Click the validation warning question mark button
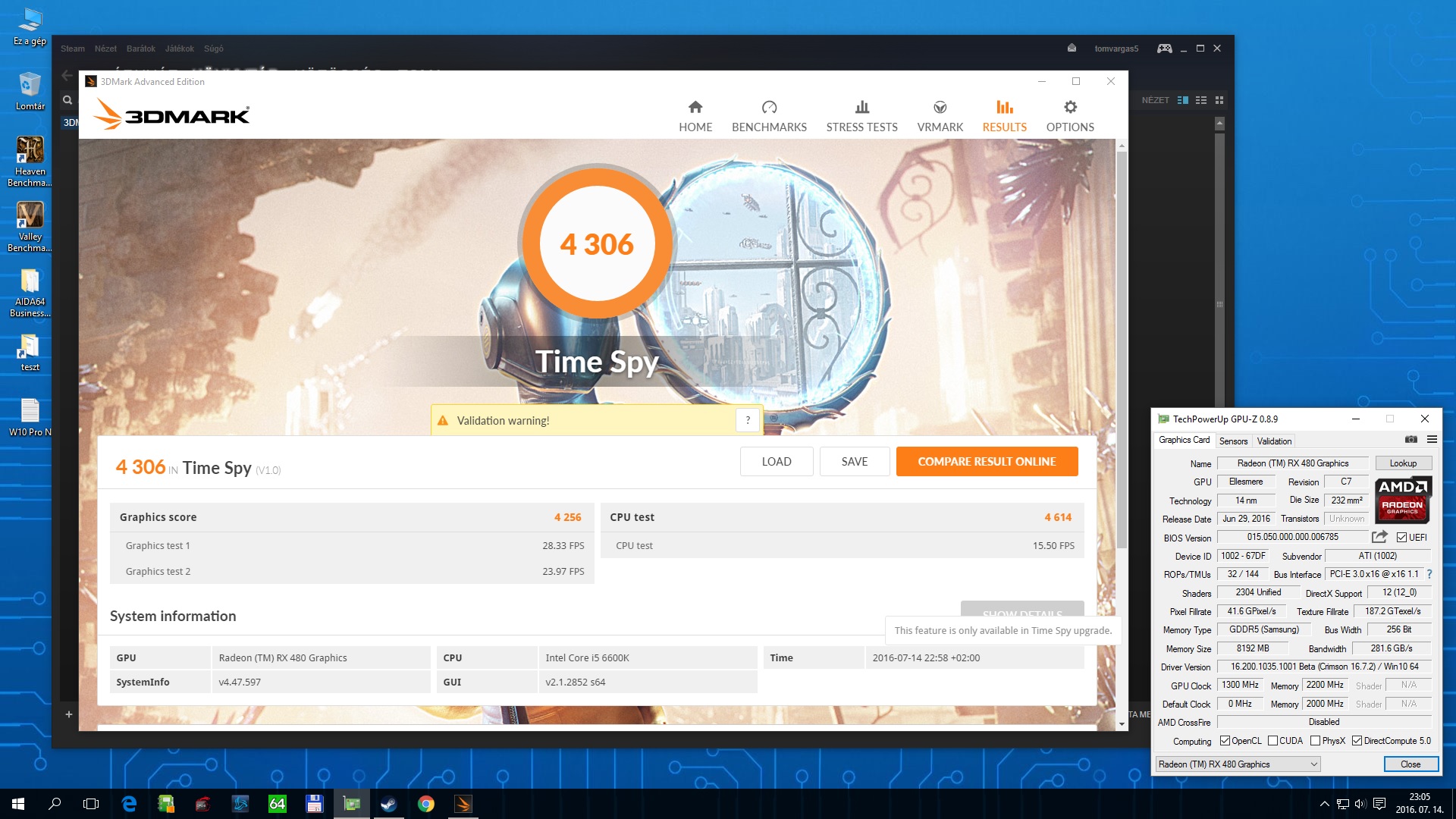Image resolution: width=1456 pixels, height=819 pixels. pyautogui.click(x=748, y=420)
